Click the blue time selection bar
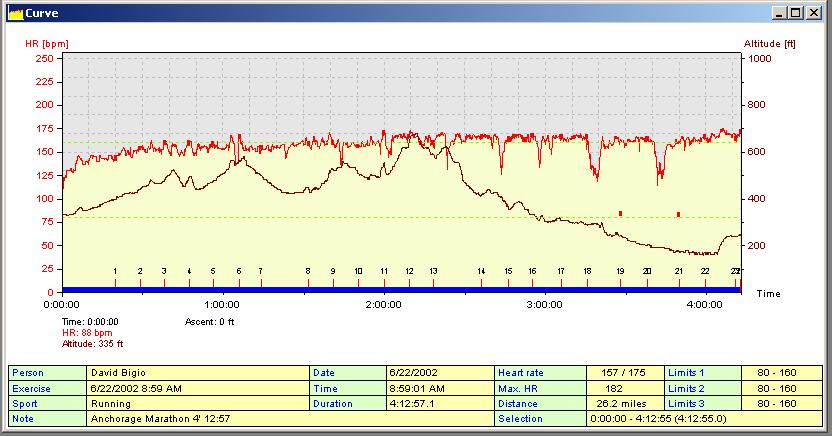Image resolution: width=832 pixels, height=436 pixels. [x=400, y=290]
